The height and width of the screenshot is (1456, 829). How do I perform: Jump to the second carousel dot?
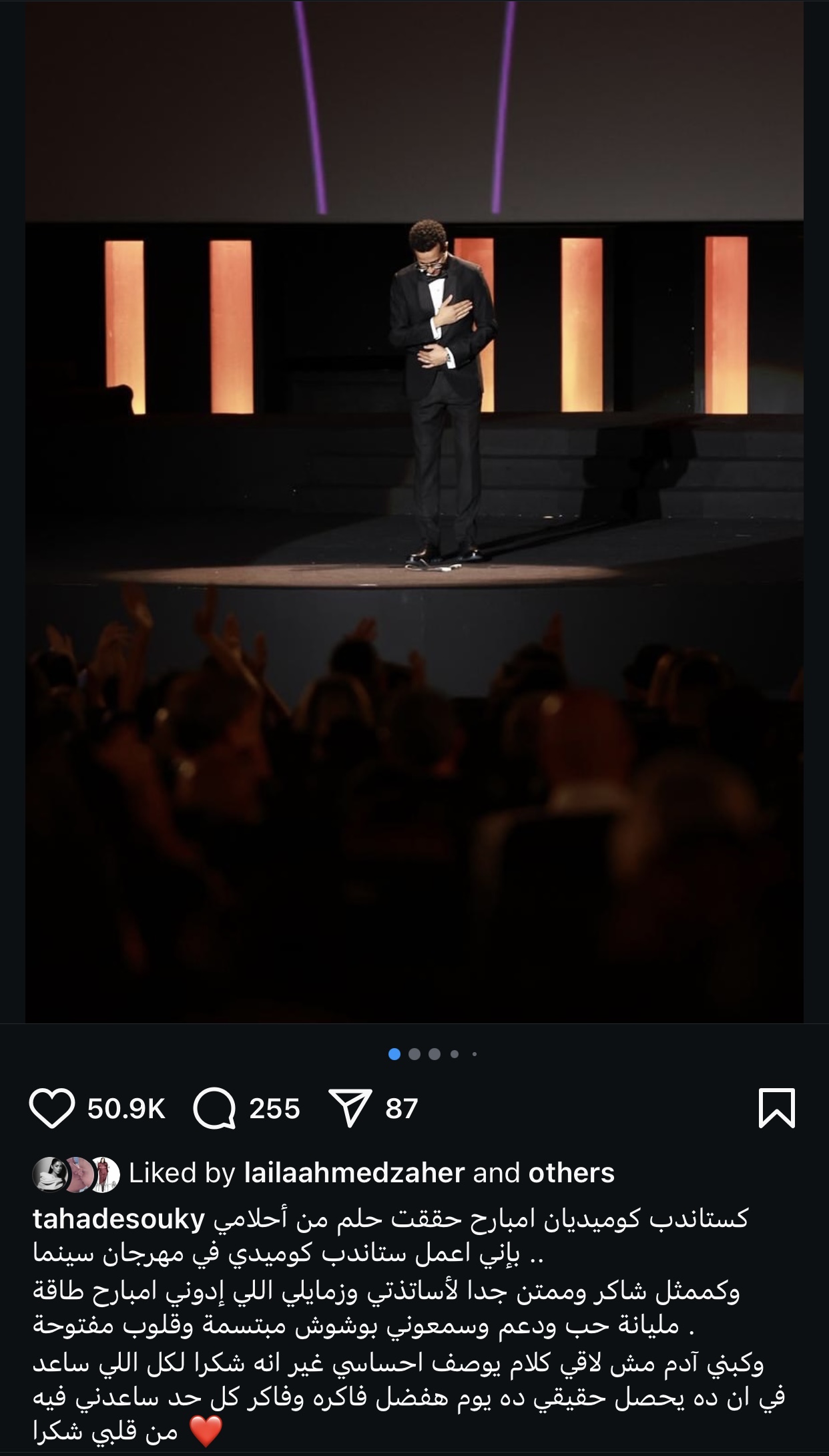414,1054
